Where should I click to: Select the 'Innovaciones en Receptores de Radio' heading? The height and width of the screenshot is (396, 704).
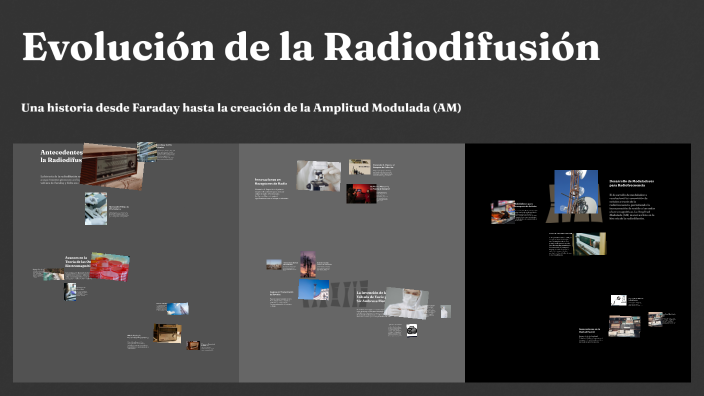[x=271, y=182]
